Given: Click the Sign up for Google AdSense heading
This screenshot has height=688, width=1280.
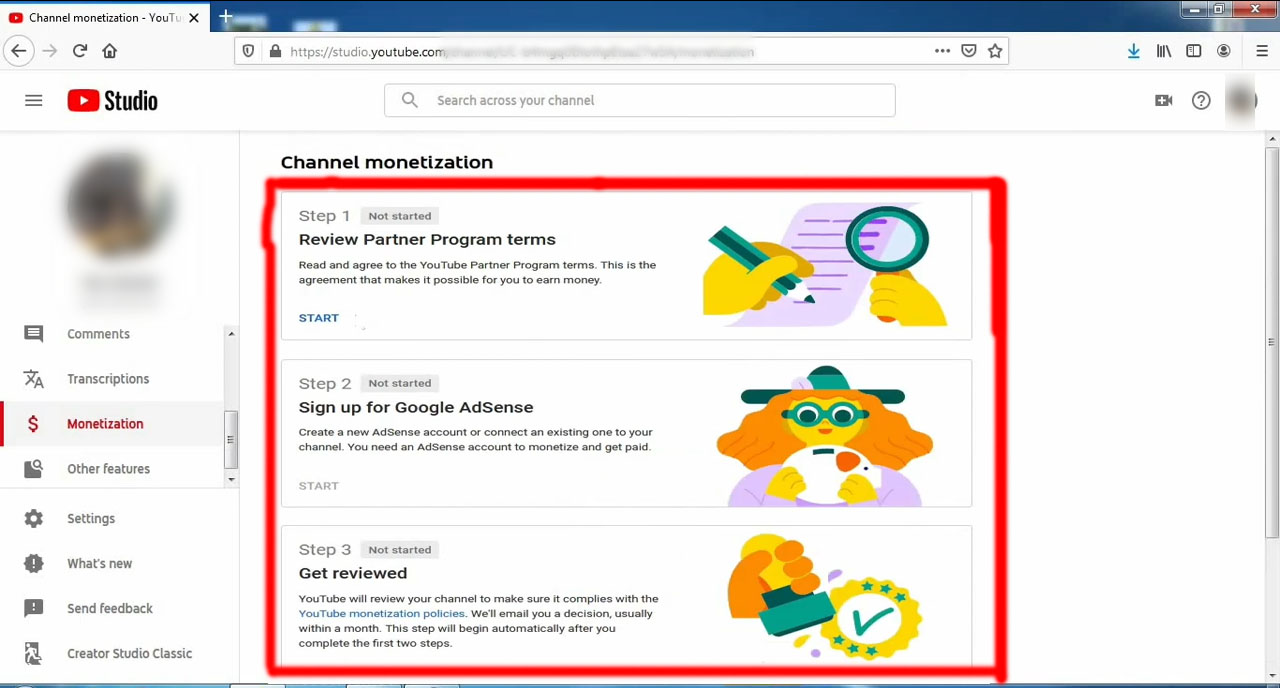Looking at the screenshot, I should [x=416, y=407].
